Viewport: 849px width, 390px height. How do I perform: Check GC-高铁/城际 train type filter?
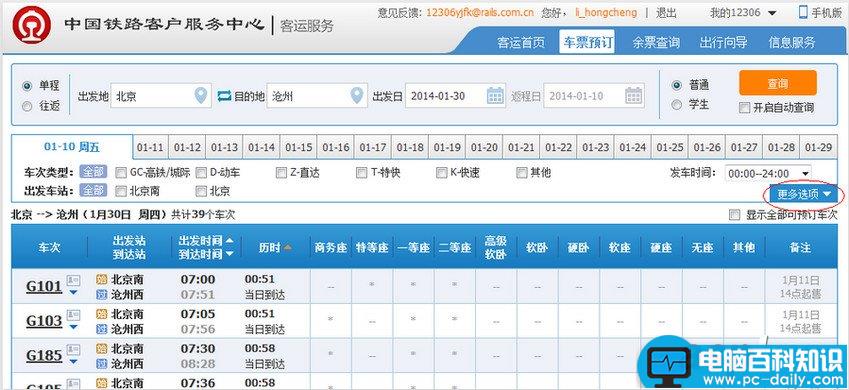pos(121,173)
